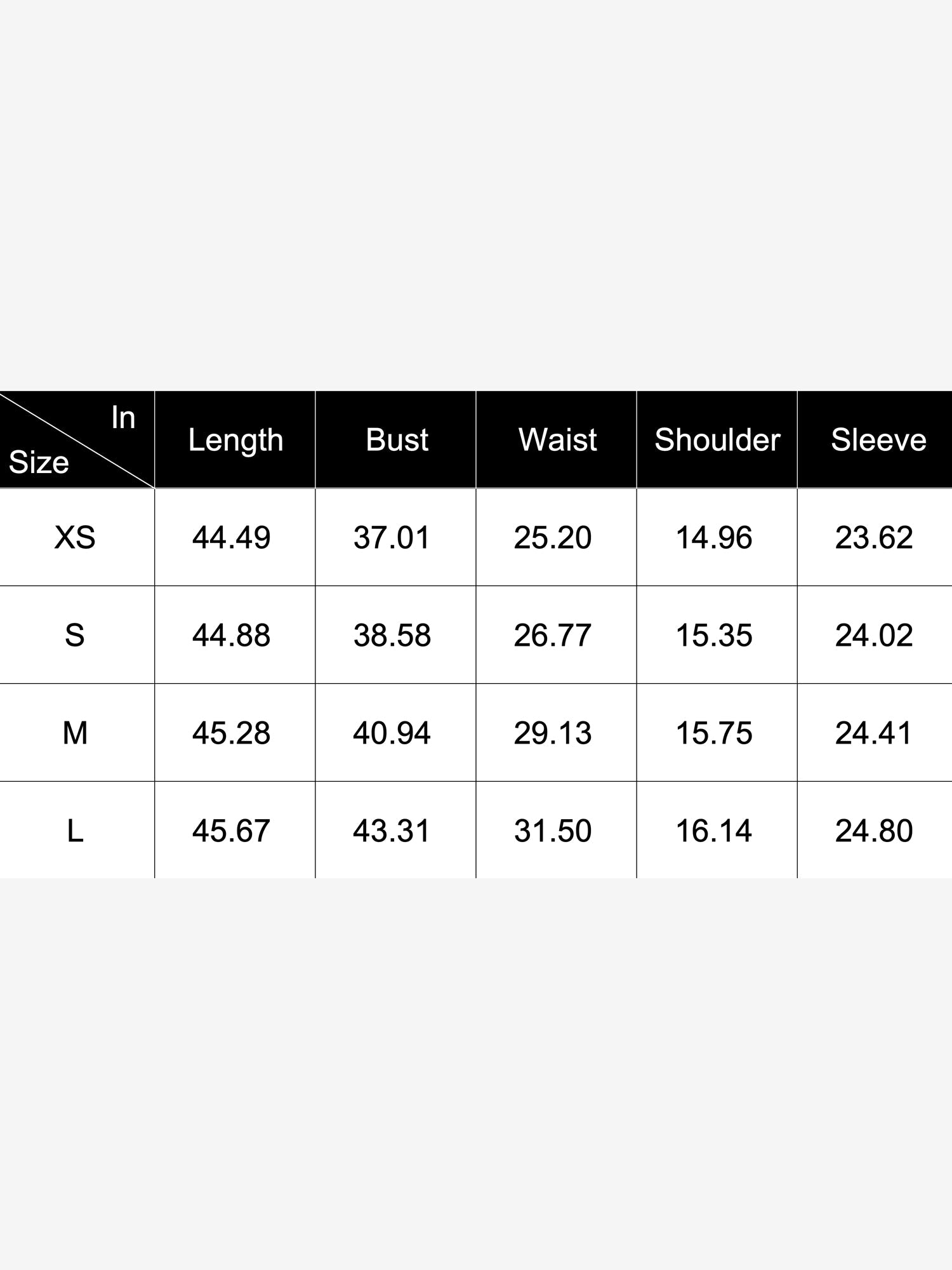Click the Bust column header
952x1270 pixels.
(x=397, y=440)
